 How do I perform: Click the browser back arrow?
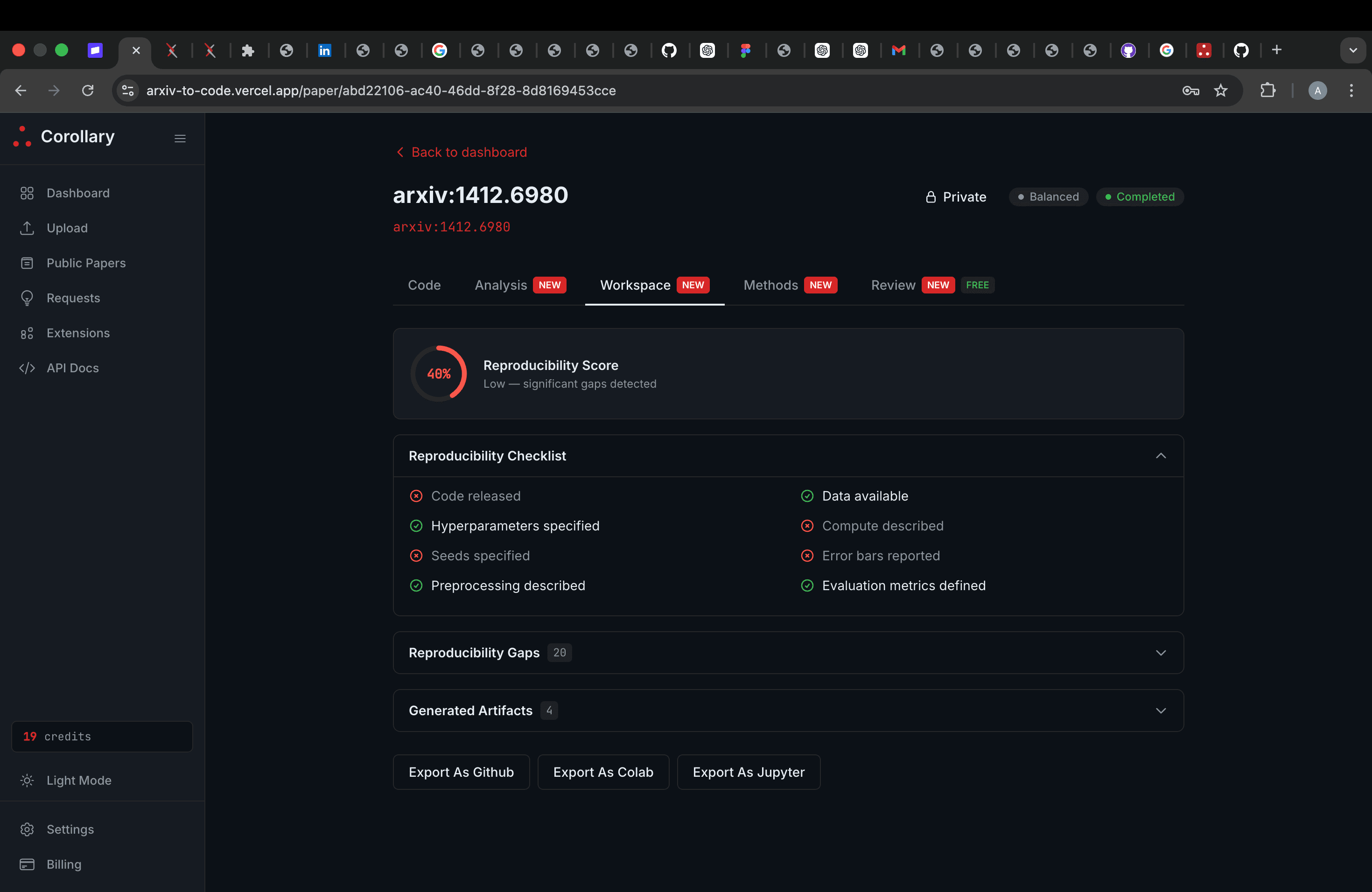[21, 91]
